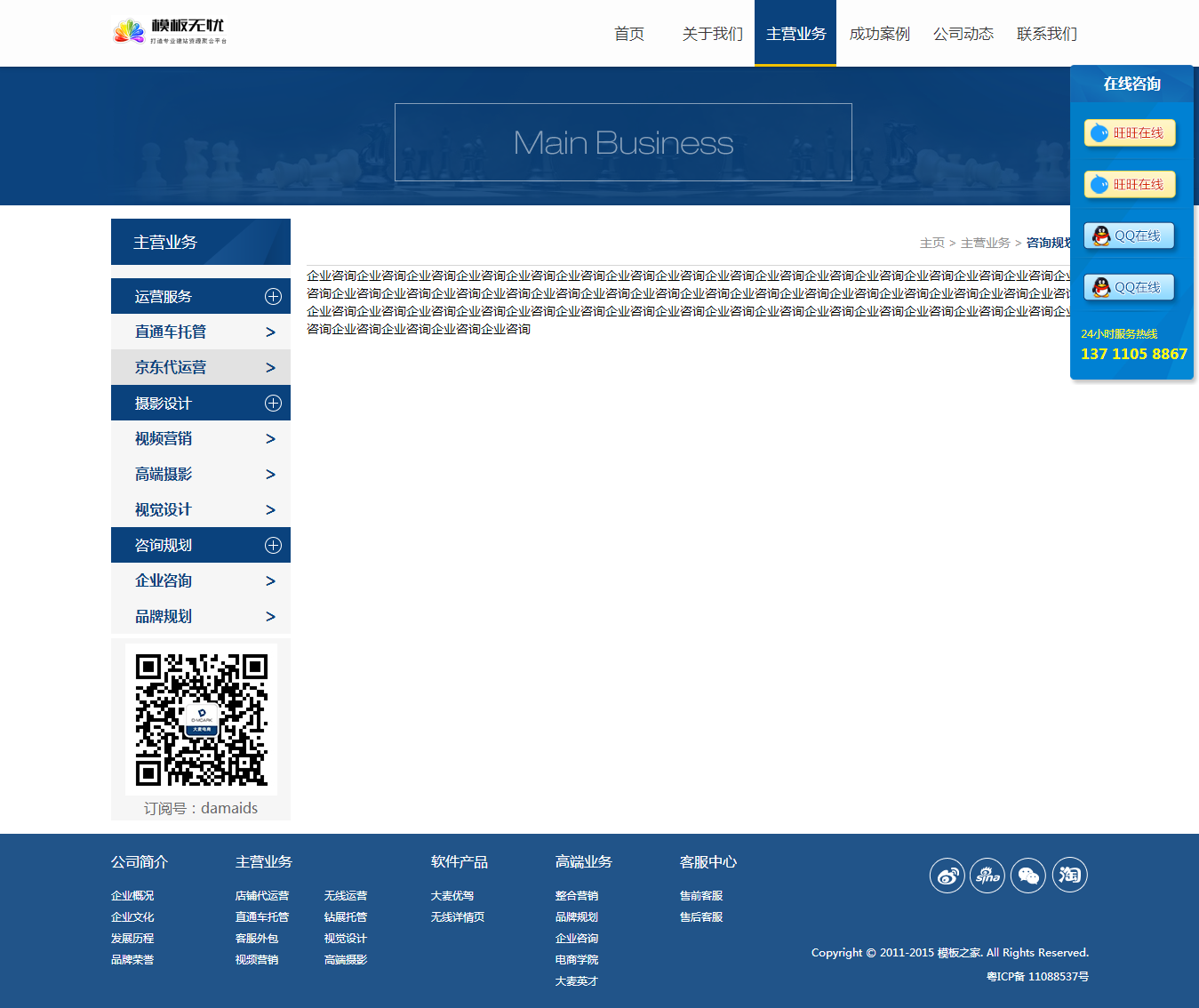Viewport: 1199px width, 1008px height.
Task: Click the second QQ在线 penguin button
Action: [x=1130, y=288]
